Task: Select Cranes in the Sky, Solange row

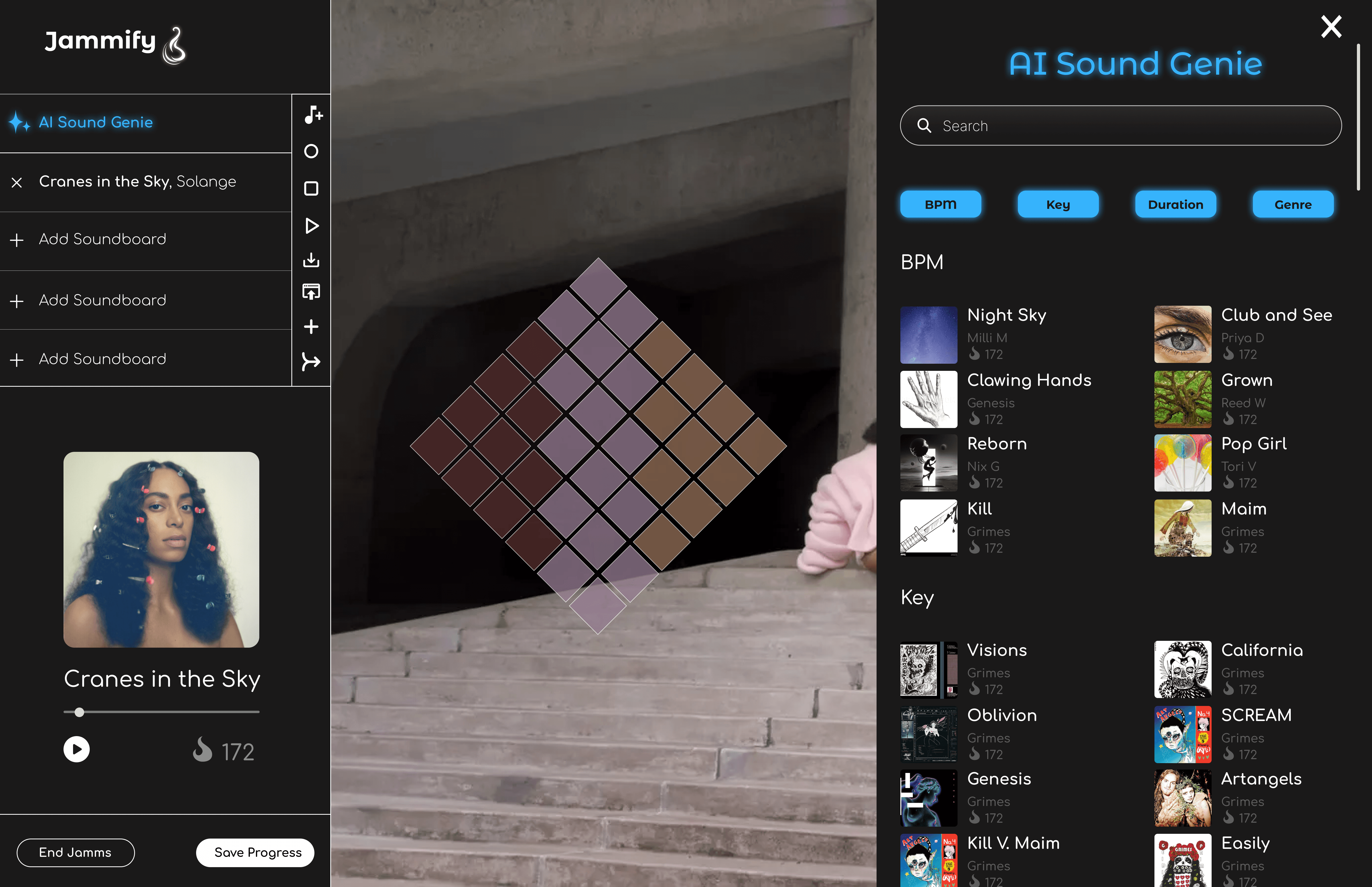Action: pos(146,182)
